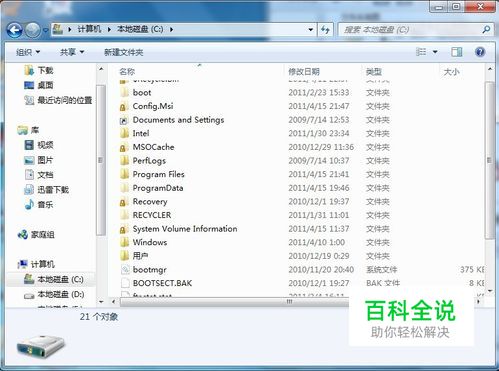This screenshot has width=499, height=371.
Task: Click the Forward navigation arrow button
Action: (x=33, y=30)
